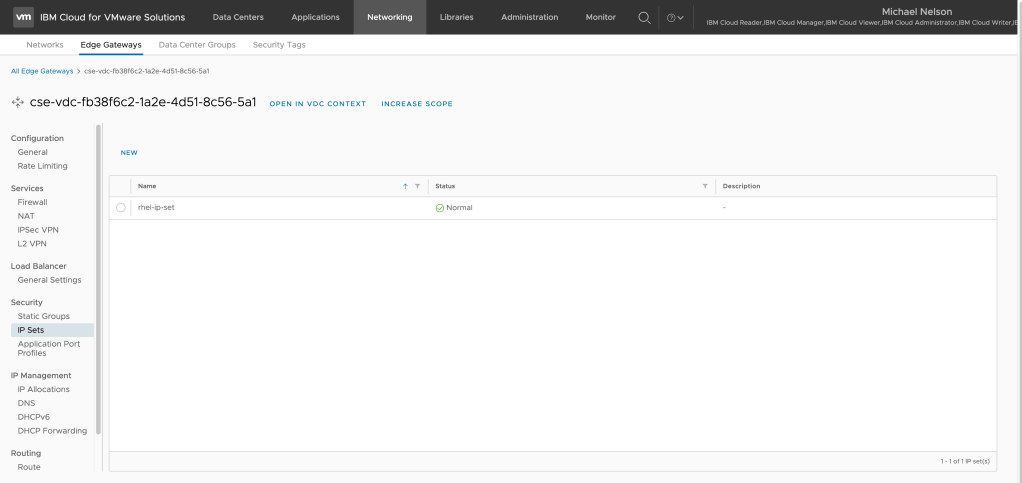
Task: Switch to the Data Centers menu
Action: [x=238, y=17]
